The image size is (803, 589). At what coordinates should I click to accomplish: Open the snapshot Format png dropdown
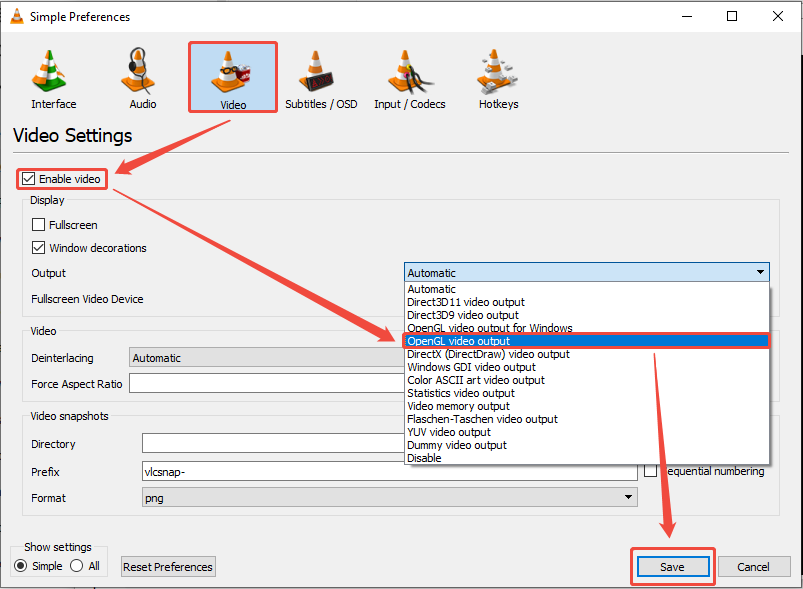point(390,497)
